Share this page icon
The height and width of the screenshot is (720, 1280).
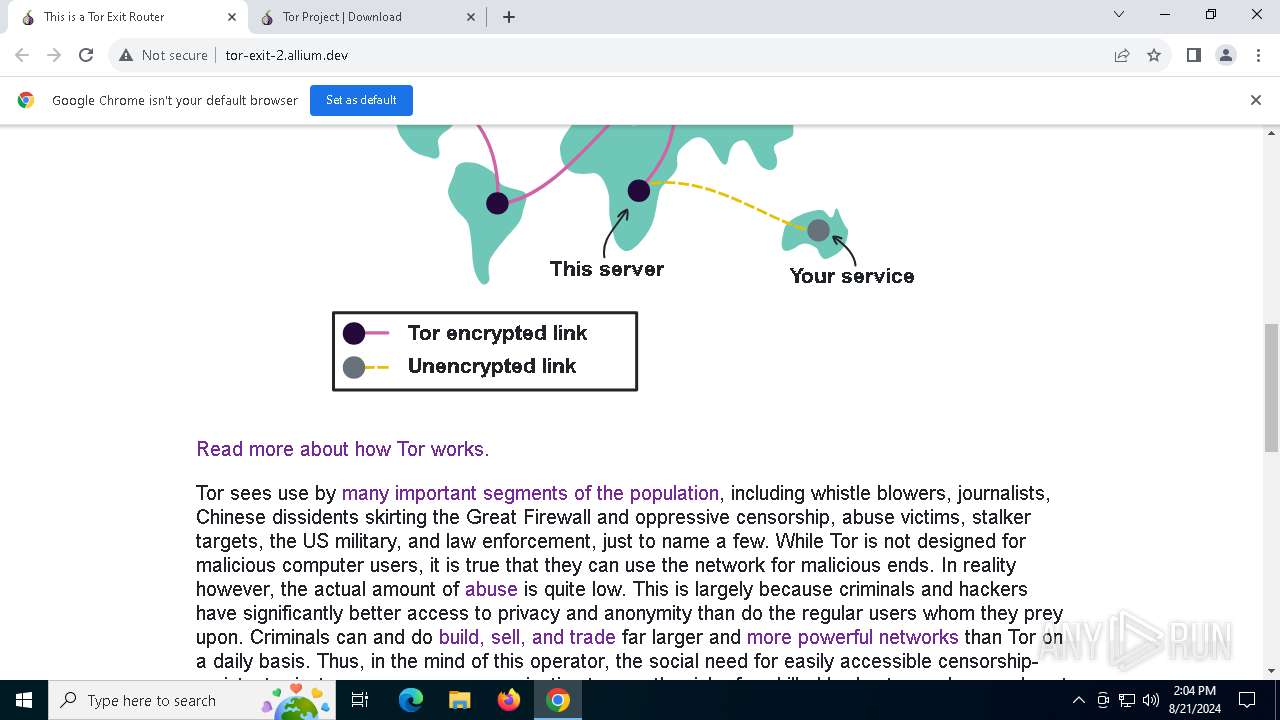point(1122,55)
